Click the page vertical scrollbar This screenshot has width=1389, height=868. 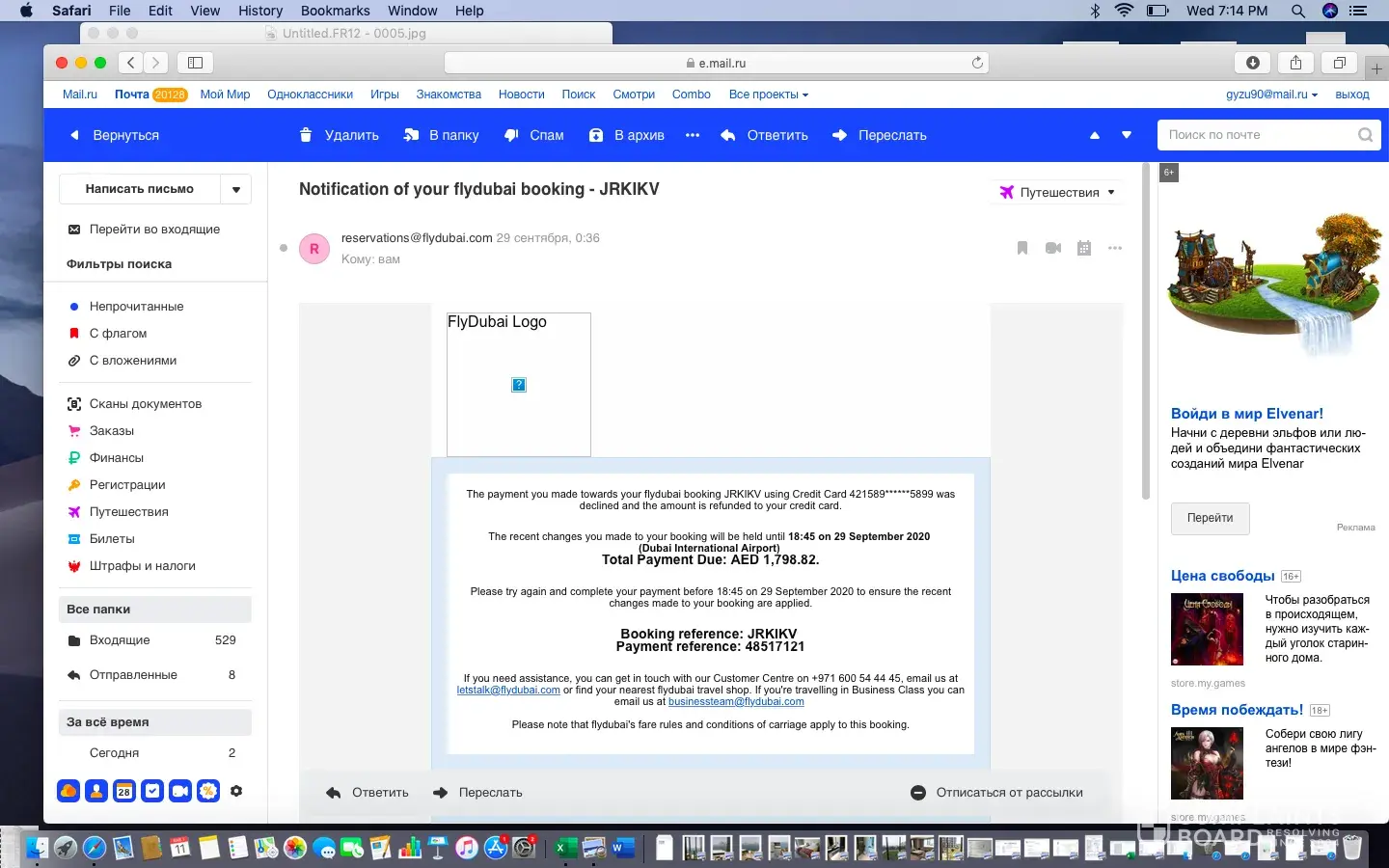(1146, 333)
